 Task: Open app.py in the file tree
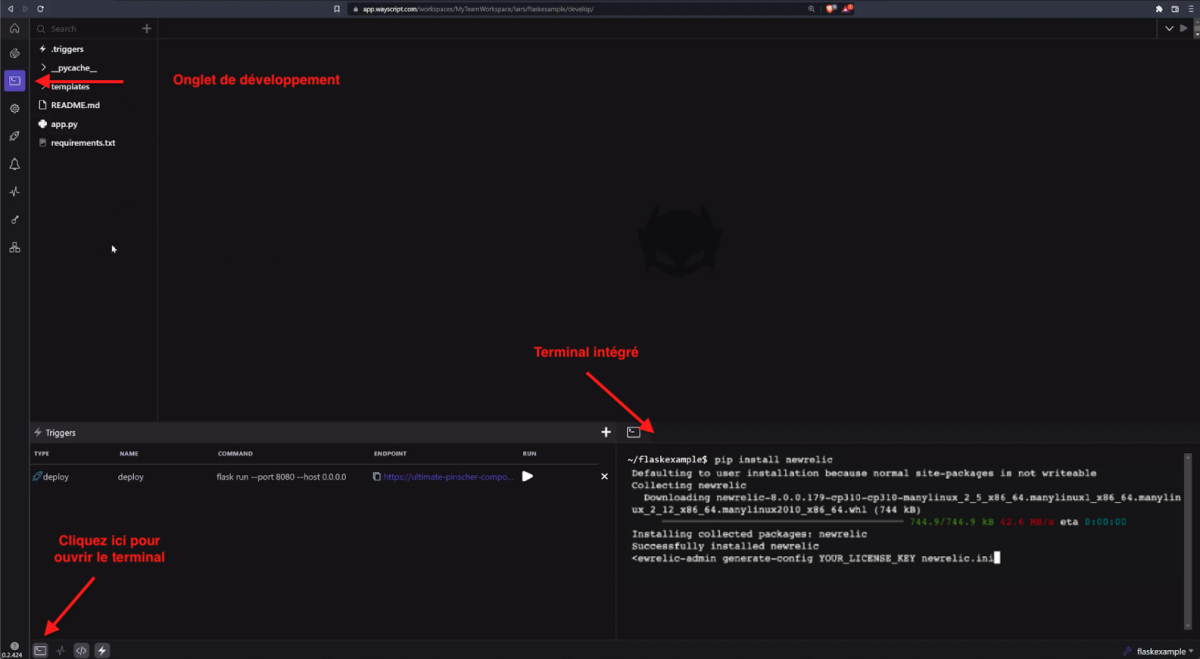[64, 124]
